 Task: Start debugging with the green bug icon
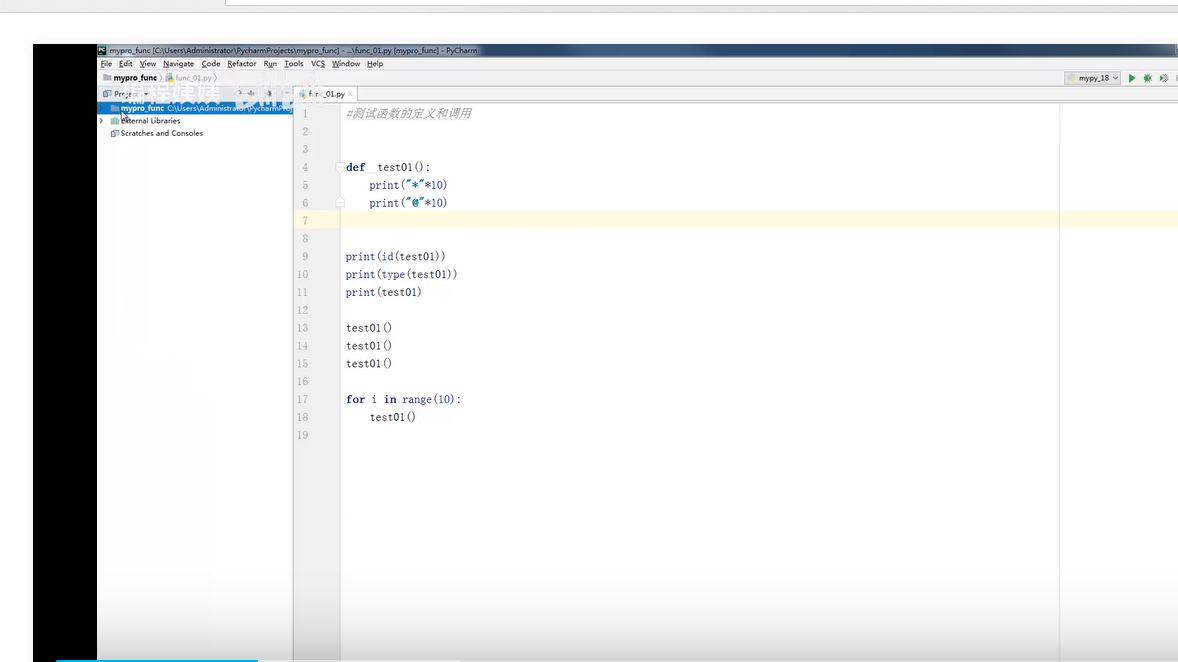(x=1148, y=78)
